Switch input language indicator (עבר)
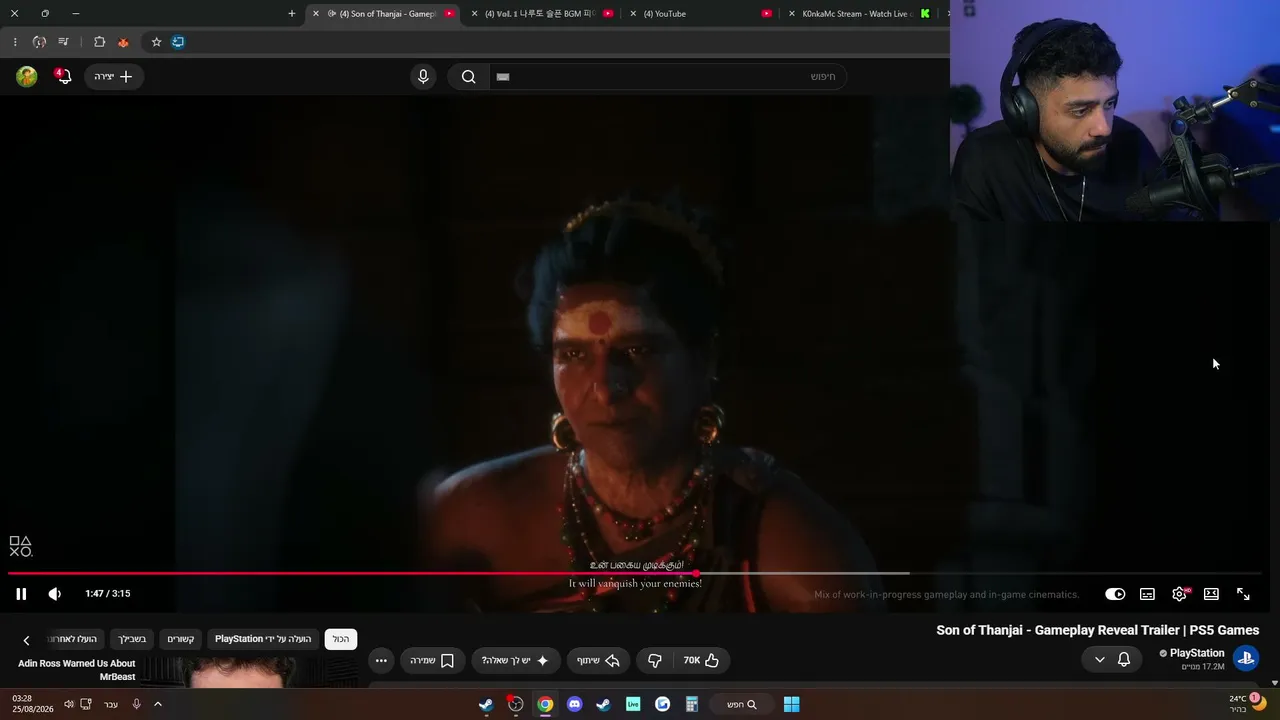Screen dimensions: 1280x720 pos(111,704)
